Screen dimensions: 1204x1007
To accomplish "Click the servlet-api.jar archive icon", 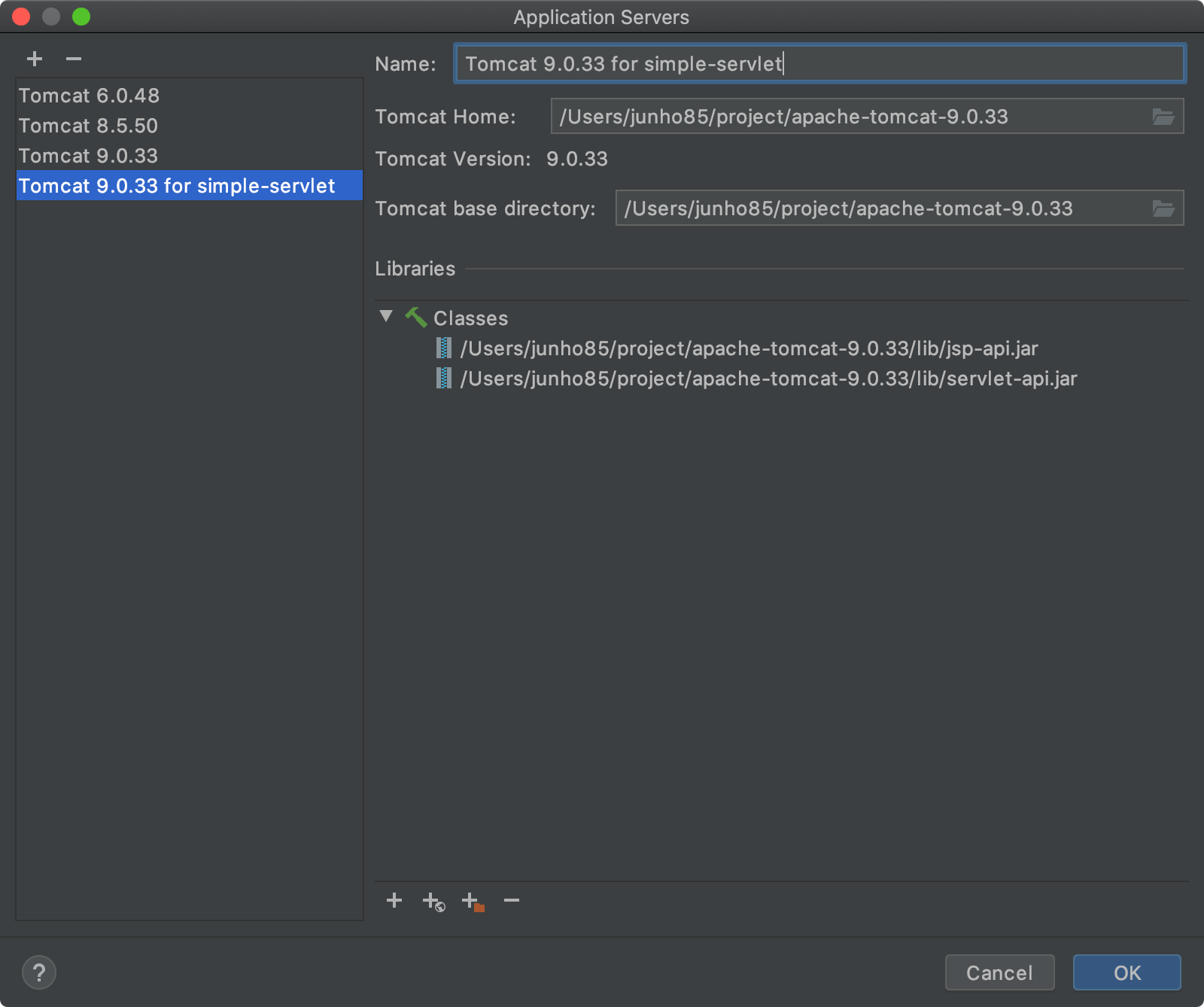I will tap(444, 378).
